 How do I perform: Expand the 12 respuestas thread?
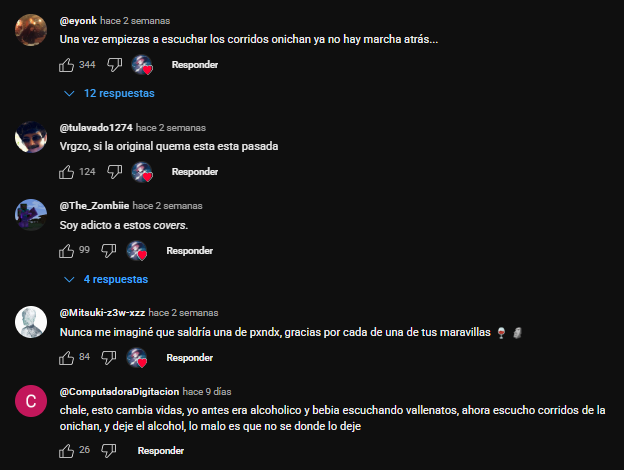109,93
